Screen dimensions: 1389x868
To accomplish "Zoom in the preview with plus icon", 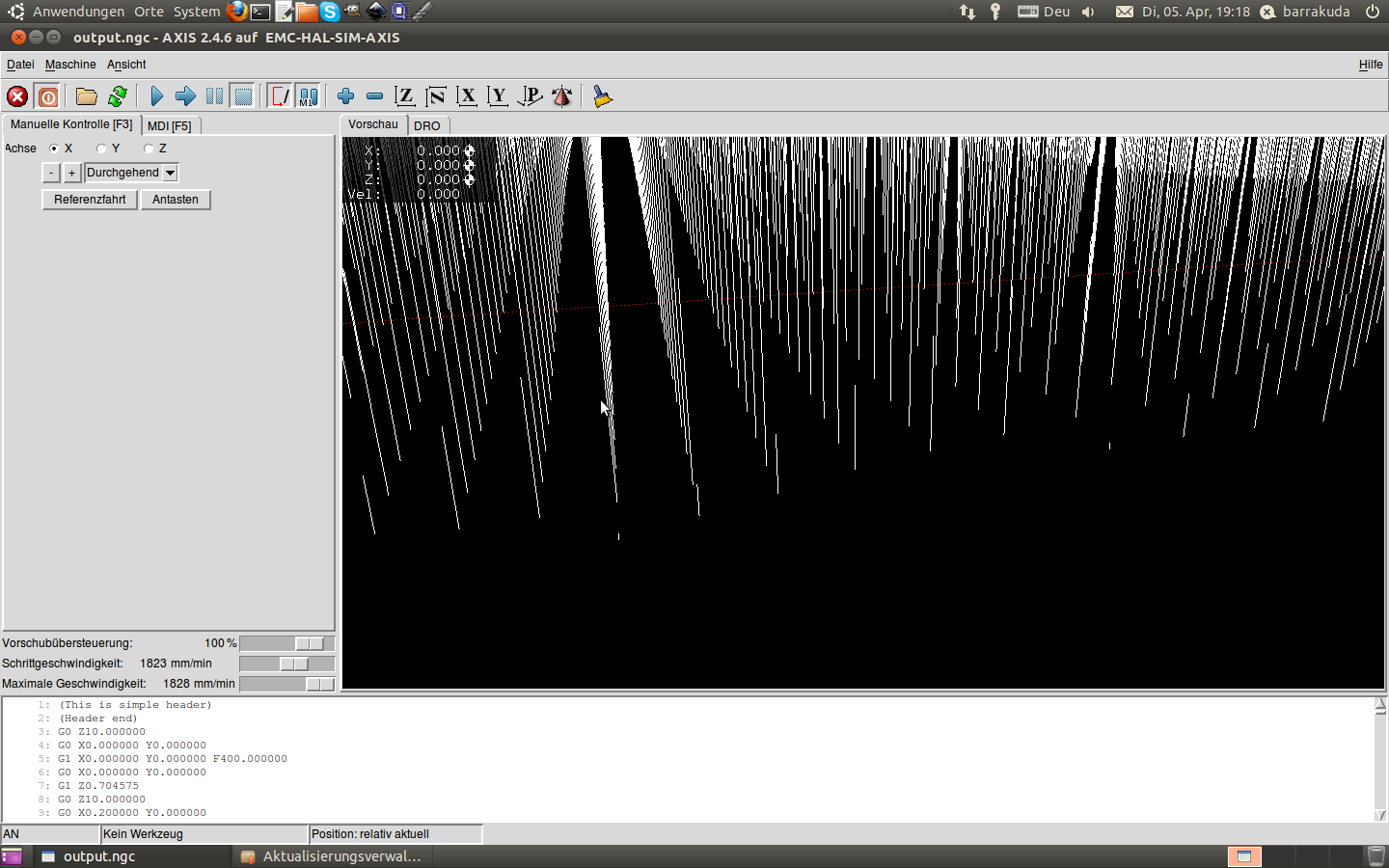I will pyautogui.click(x=345, y=96).
